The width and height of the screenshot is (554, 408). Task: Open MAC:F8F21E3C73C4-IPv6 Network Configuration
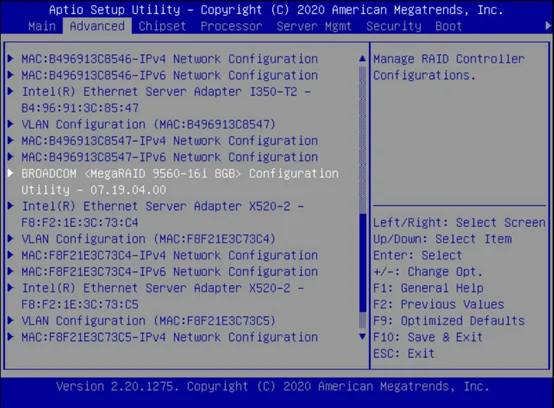(170, 272)
